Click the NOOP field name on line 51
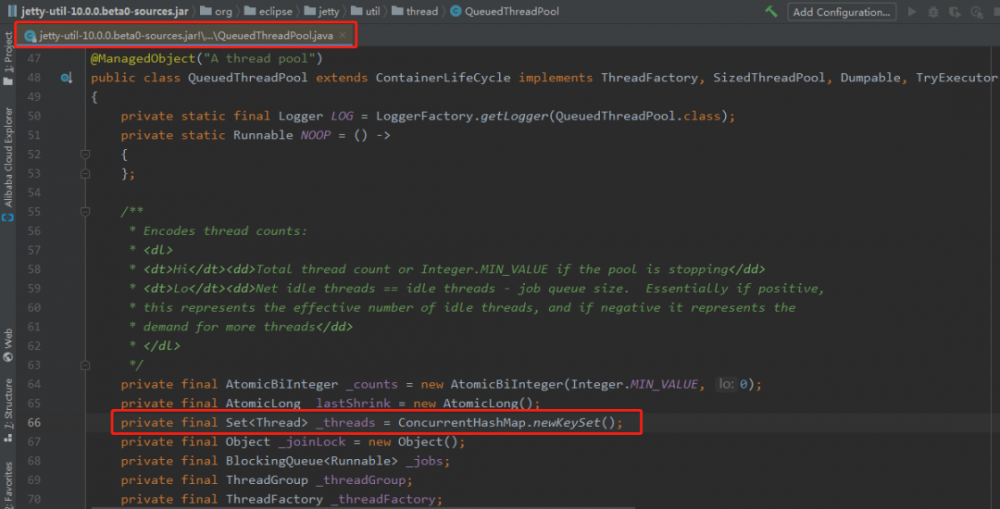 pos(315,135)
